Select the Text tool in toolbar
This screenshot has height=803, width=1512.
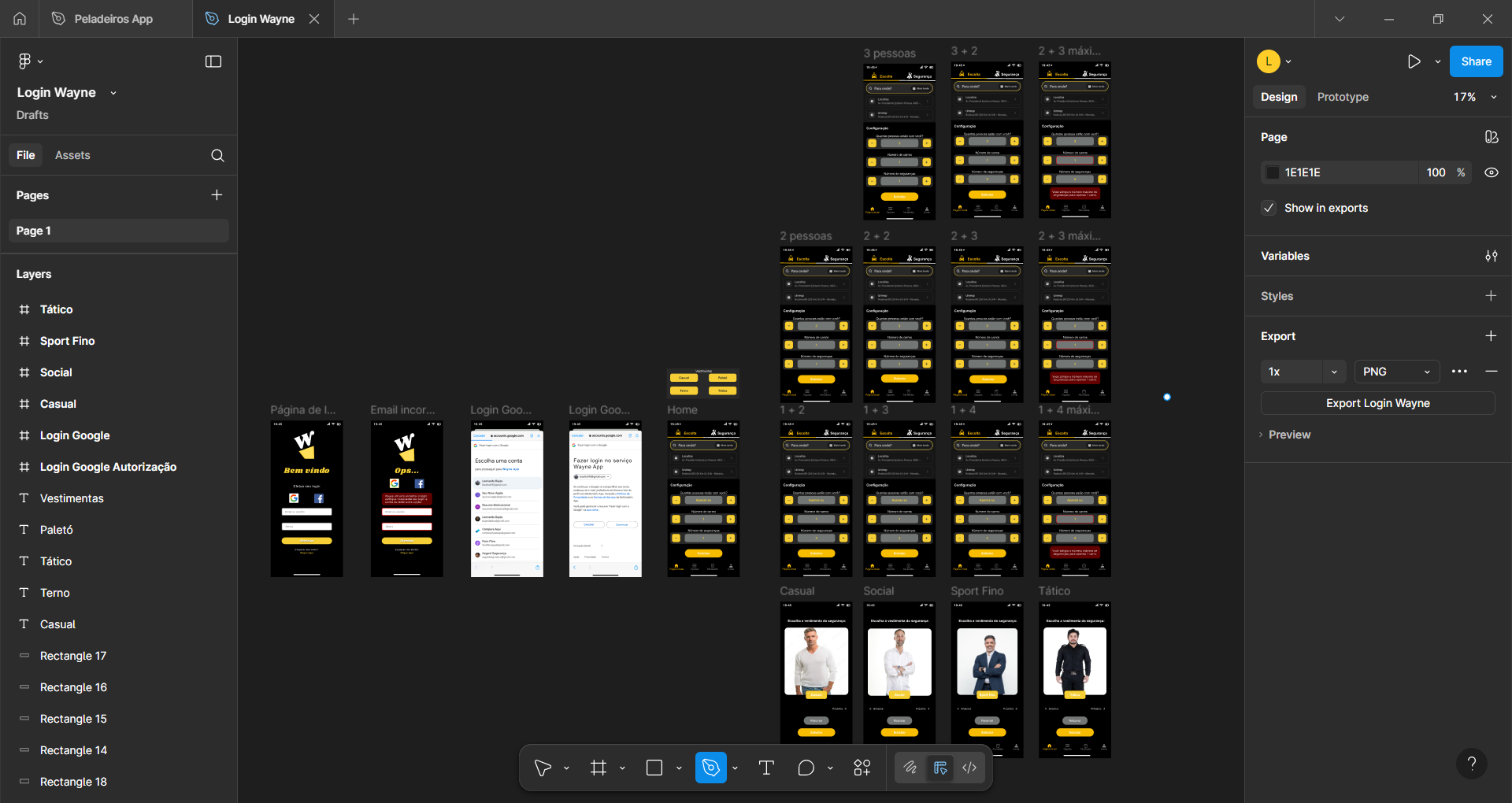click(x=766, y=768)
